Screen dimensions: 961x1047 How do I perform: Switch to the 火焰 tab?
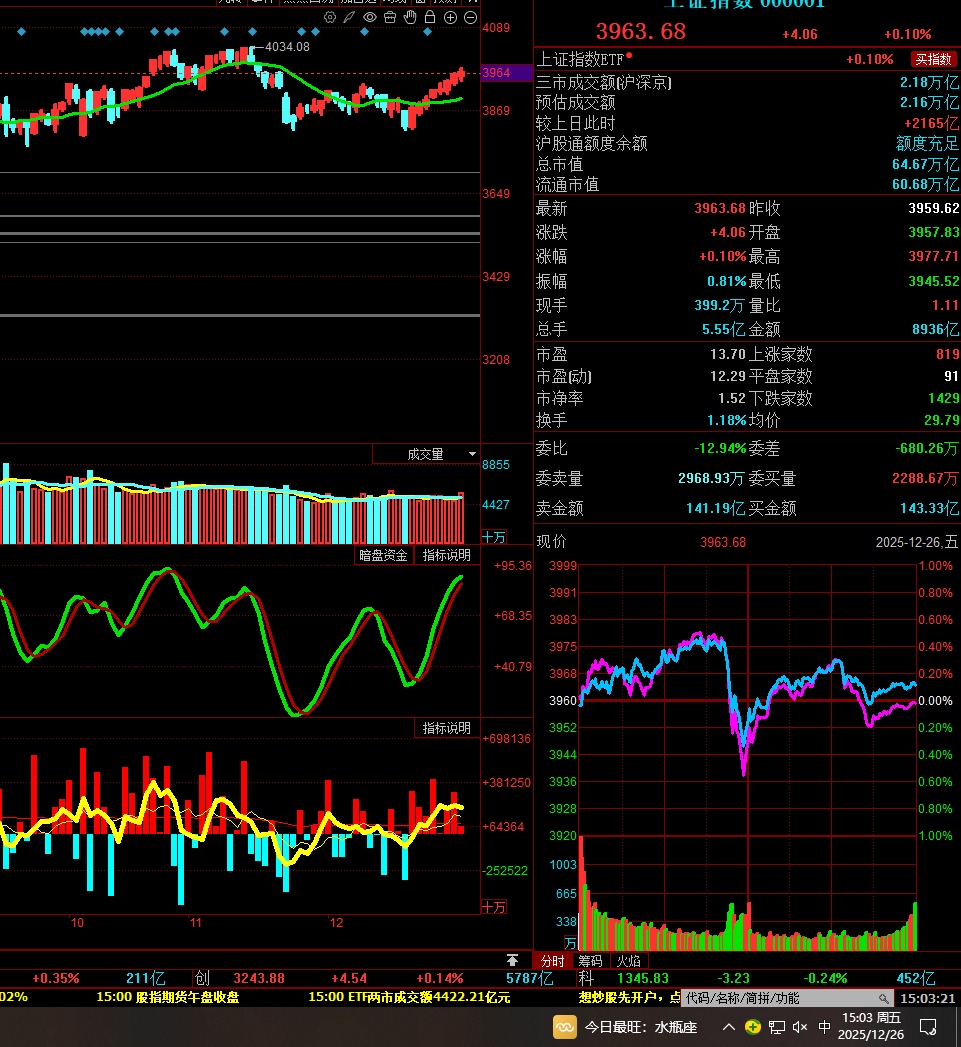[628, 961]
